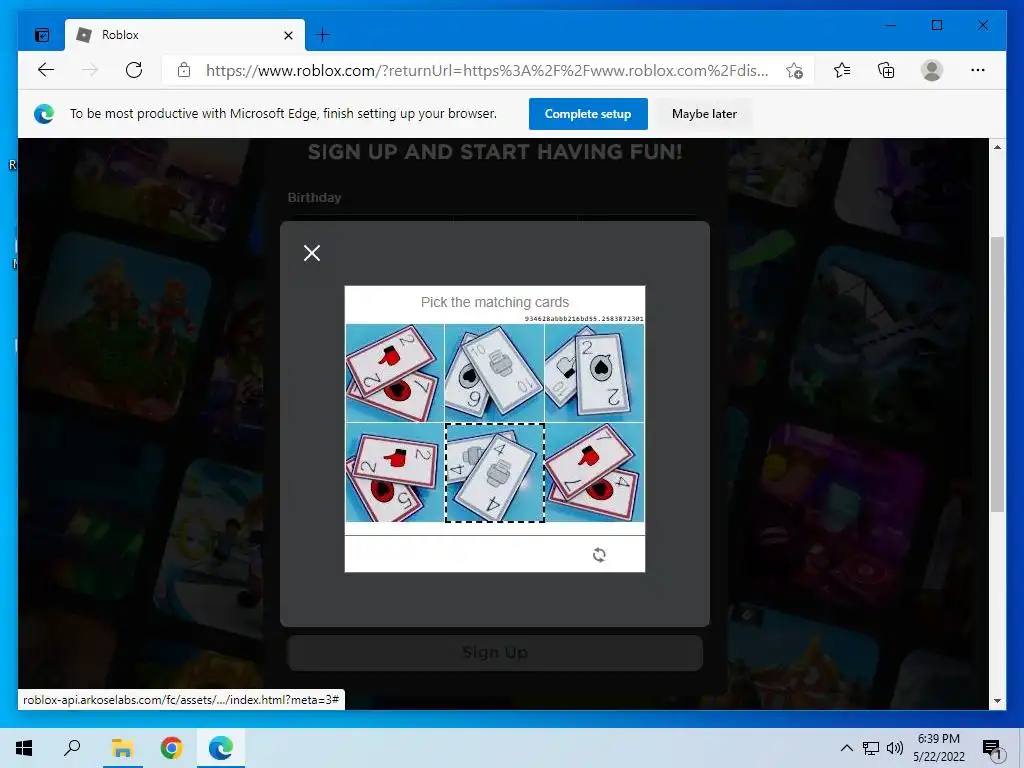Viewport: 1024px width, 768px height.
Task: Click the scroll up arrow on page scrollbar
Action: coord(997,147)
